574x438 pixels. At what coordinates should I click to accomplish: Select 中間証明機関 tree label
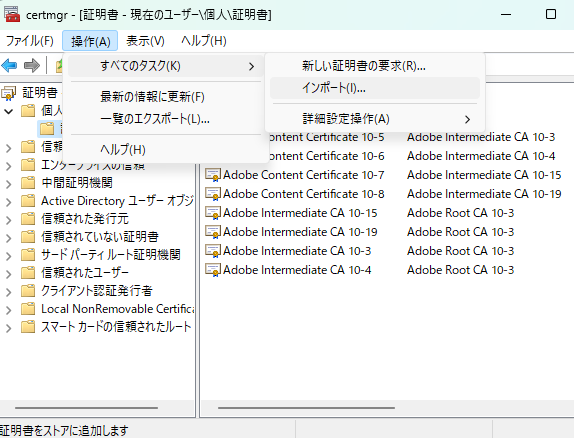pyautogui.click(x=77, y=182)
